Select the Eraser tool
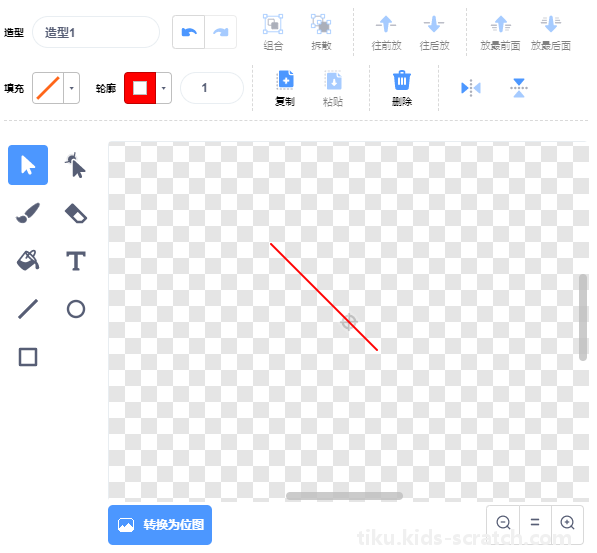The width and height of the screenshot is (597, 553). click(x=76, y=213)
